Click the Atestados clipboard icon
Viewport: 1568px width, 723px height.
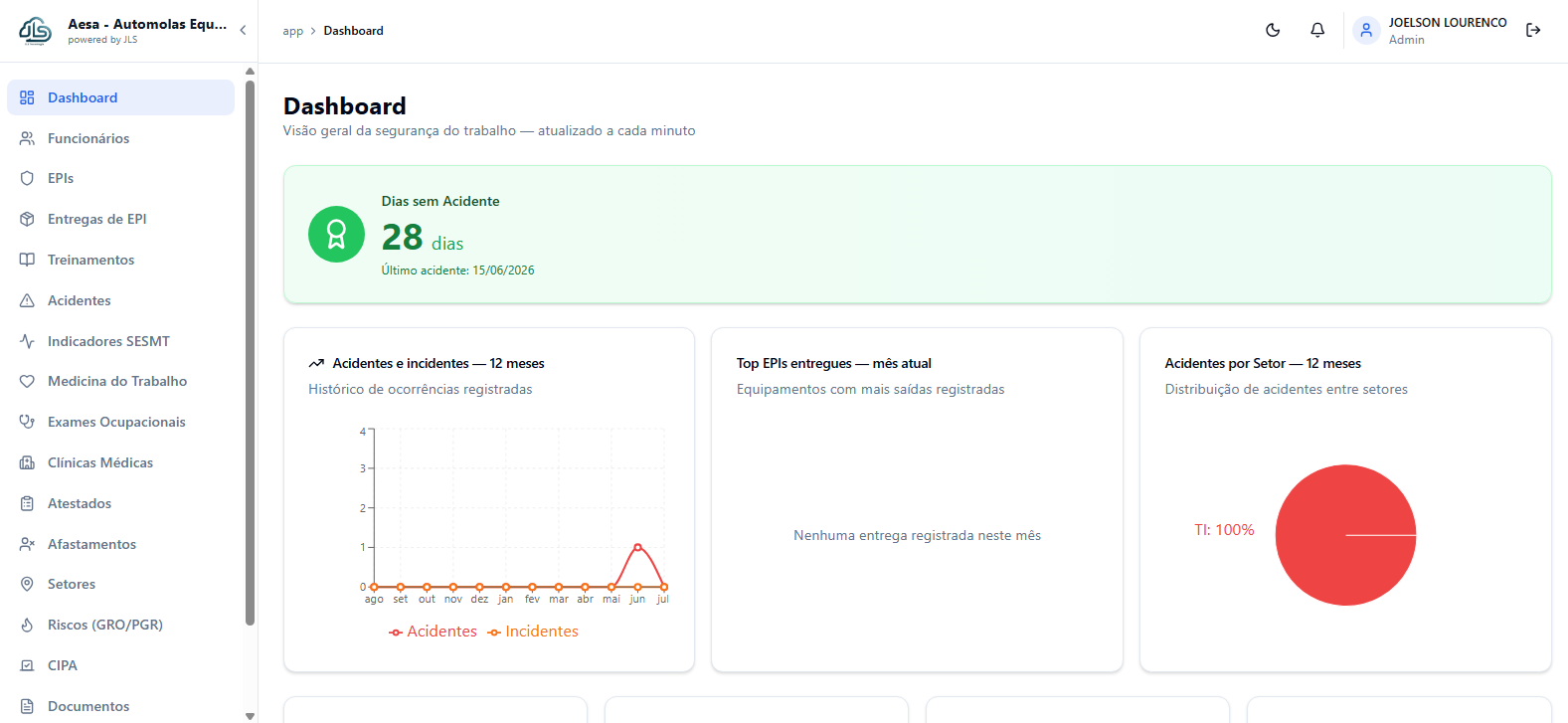pos(27,503)
